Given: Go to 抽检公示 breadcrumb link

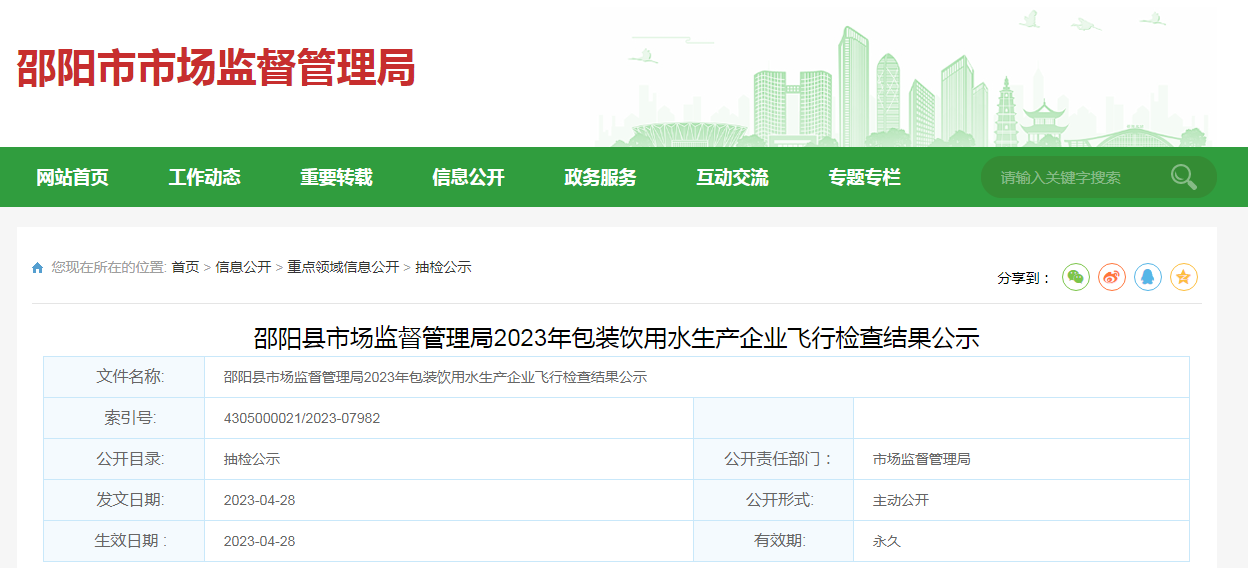Looking at the screenshot, I should pos(443,267).
